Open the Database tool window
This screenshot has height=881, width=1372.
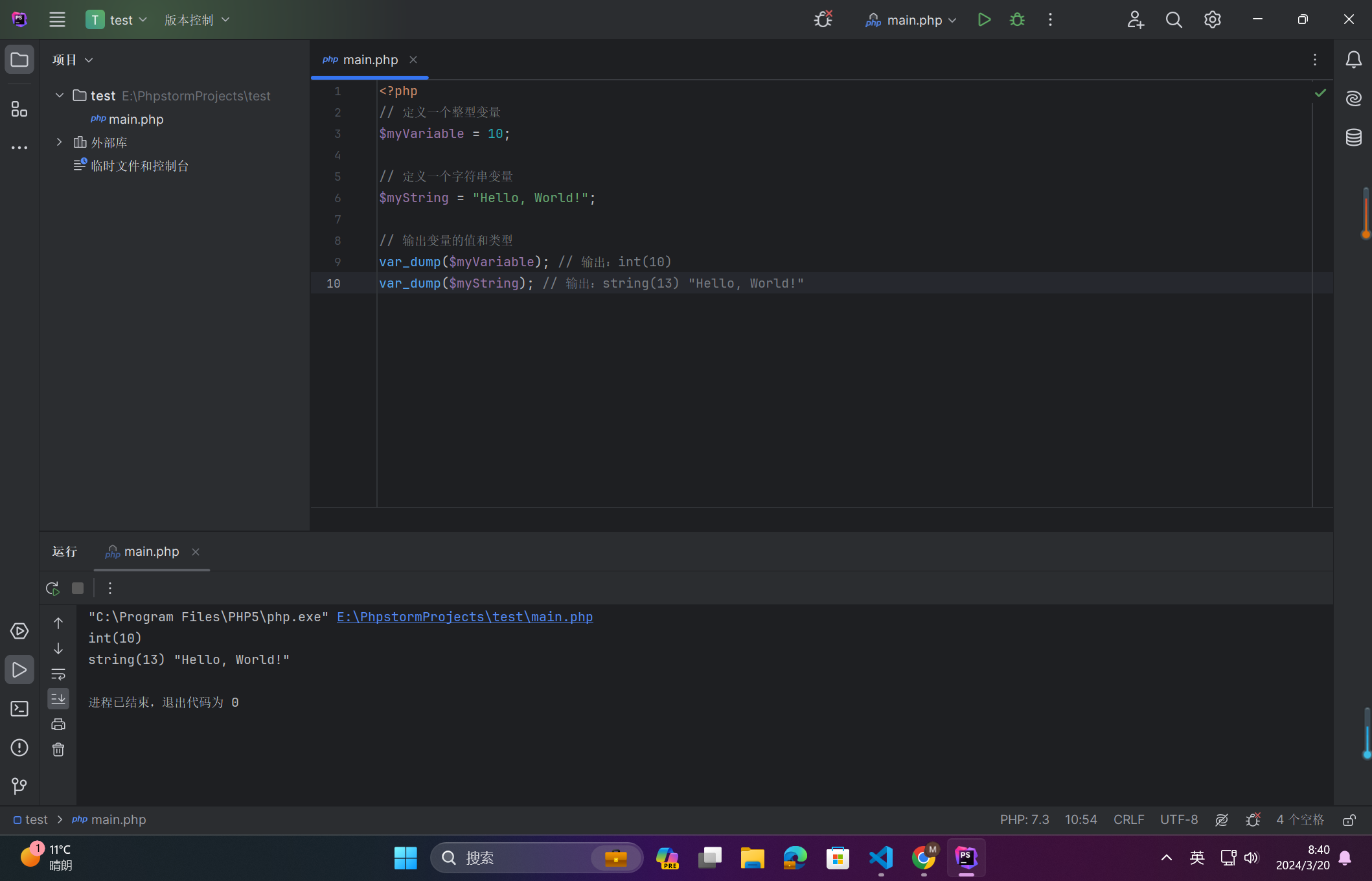pyautogui.click(x=1353, y=137)
